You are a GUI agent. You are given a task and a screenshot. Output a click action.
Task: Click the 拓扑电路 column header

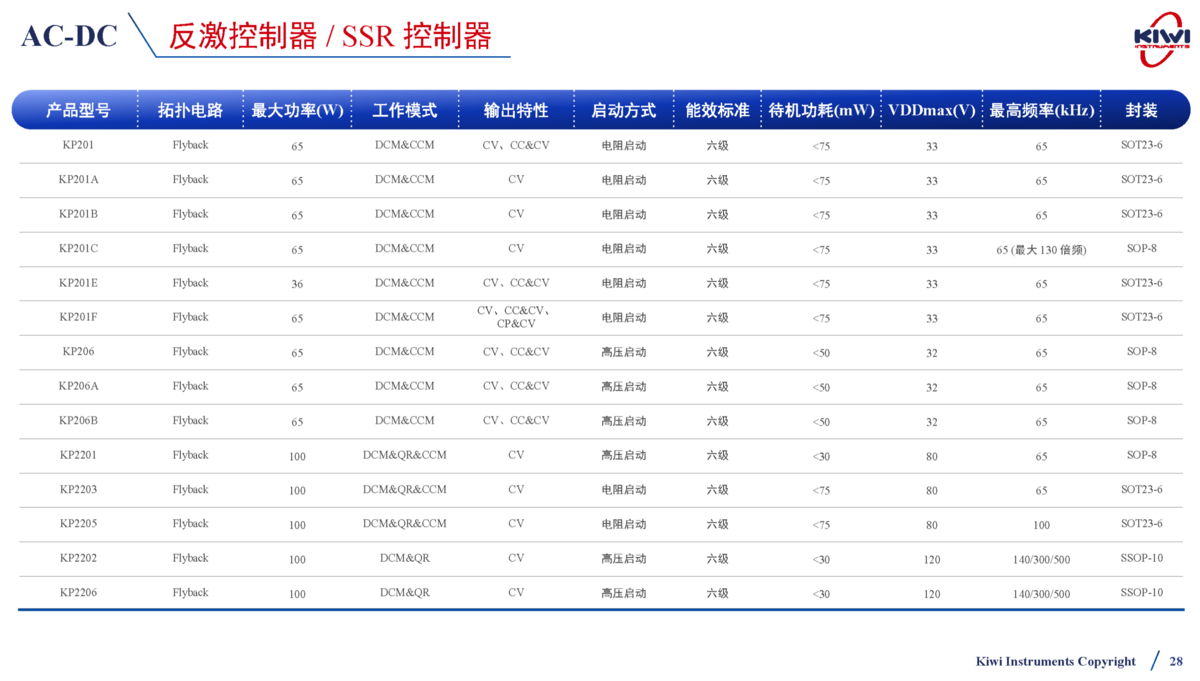pyautogui.click(x=190, y=110)
